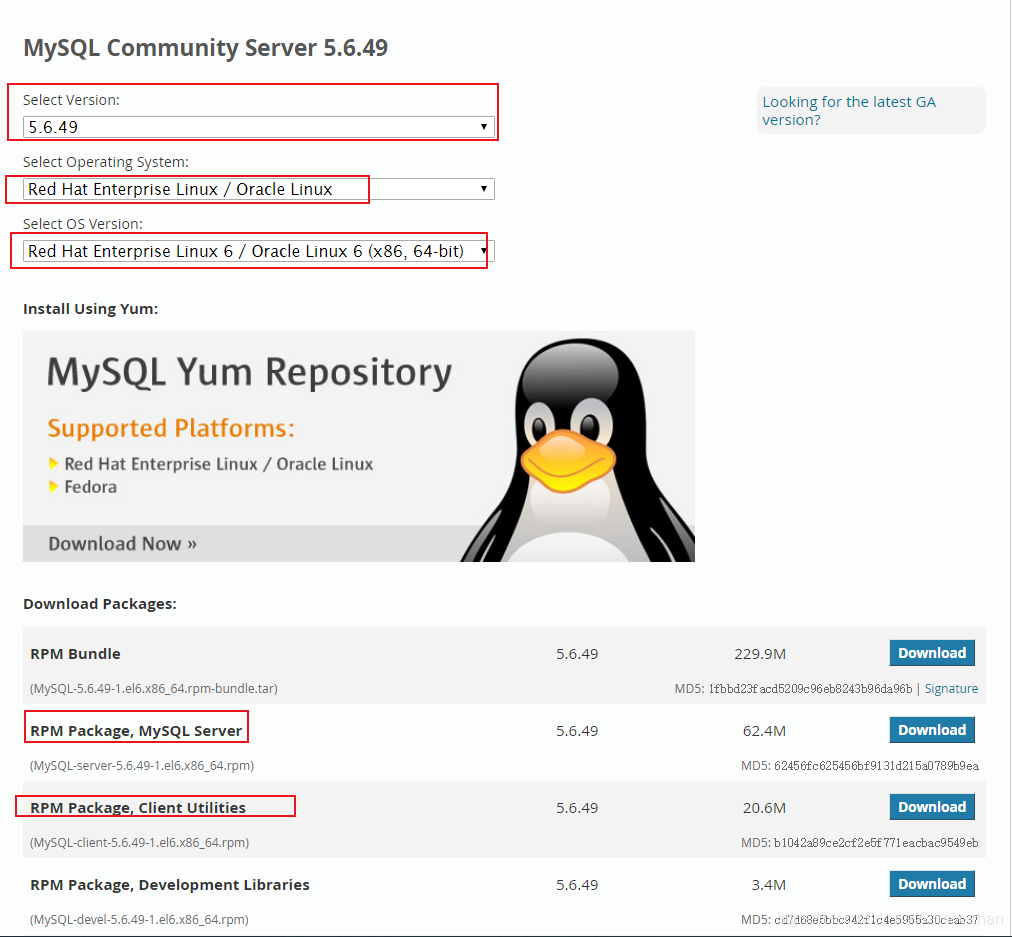
Task: Click filename MySQL-devel-5.6.49-1.el6.x86_64.rpm
Action: click(x=139, y=919)
